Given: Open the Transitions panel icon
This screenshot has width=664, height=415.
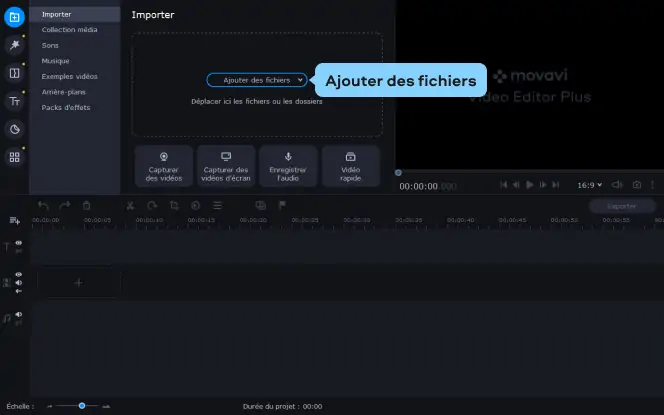Looking at the screenshot, I should [x=14, y=73].
